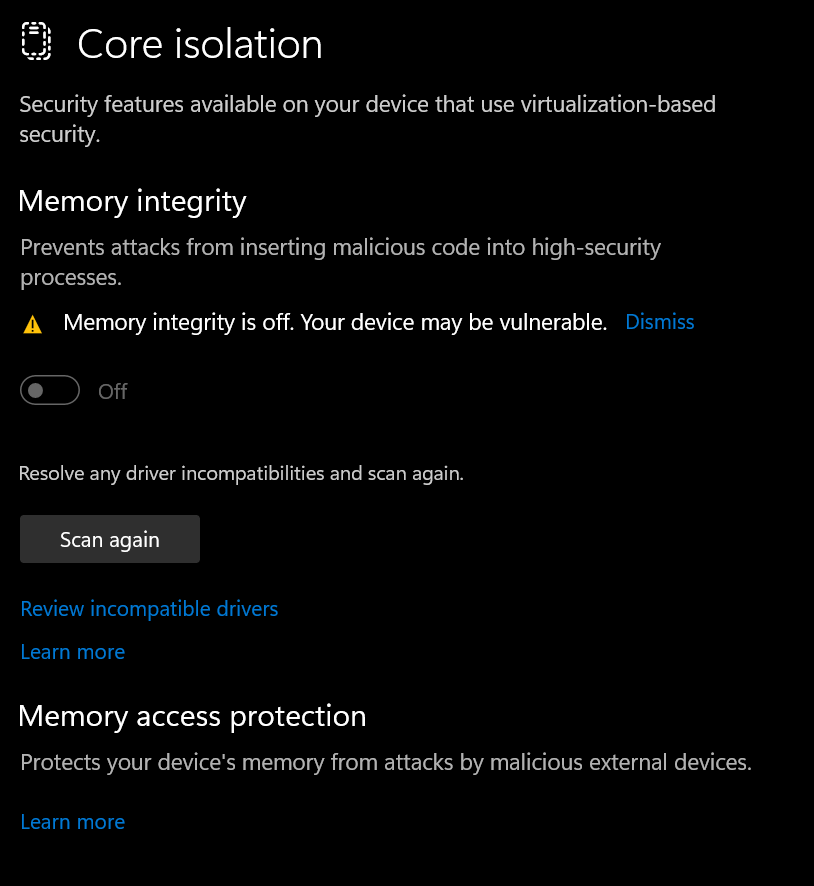Click Learn more under Memory integrity section

[x=72, y=651]
